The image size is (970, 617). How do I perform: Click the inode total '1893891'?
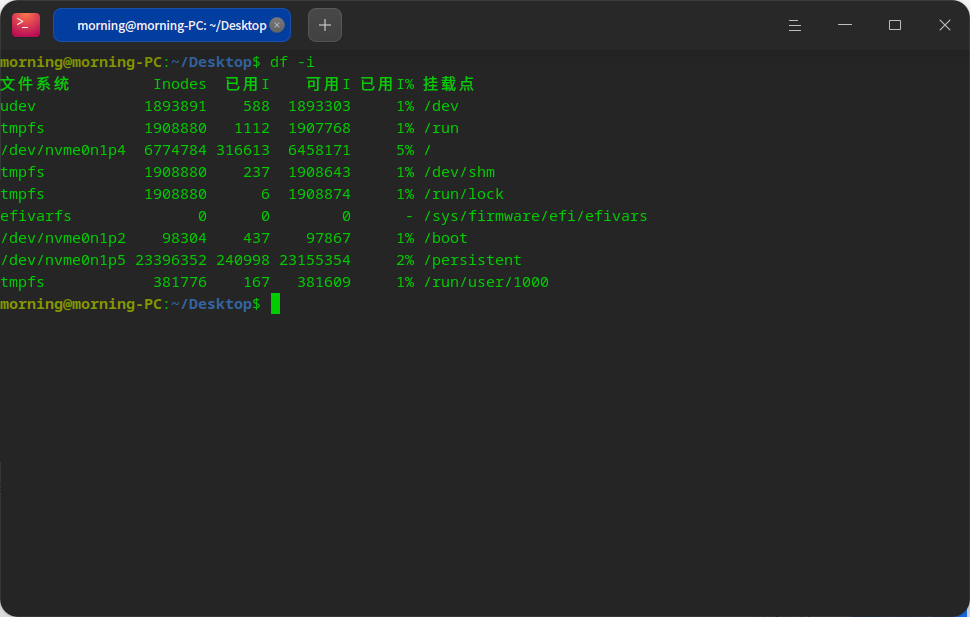pos(175,106)
